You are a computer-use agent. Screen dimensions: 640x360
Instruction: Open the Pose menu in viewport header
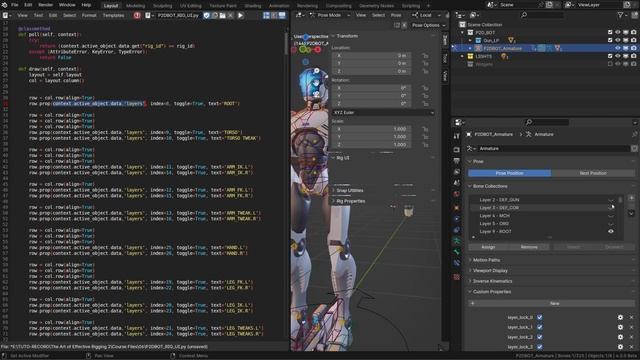coord(396,15)
